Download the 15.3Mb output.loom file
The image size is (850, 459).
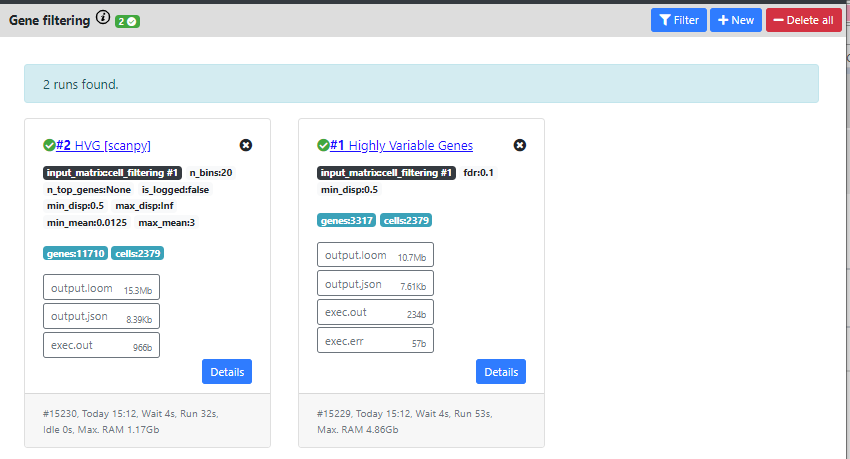click(x=101, y=288)
